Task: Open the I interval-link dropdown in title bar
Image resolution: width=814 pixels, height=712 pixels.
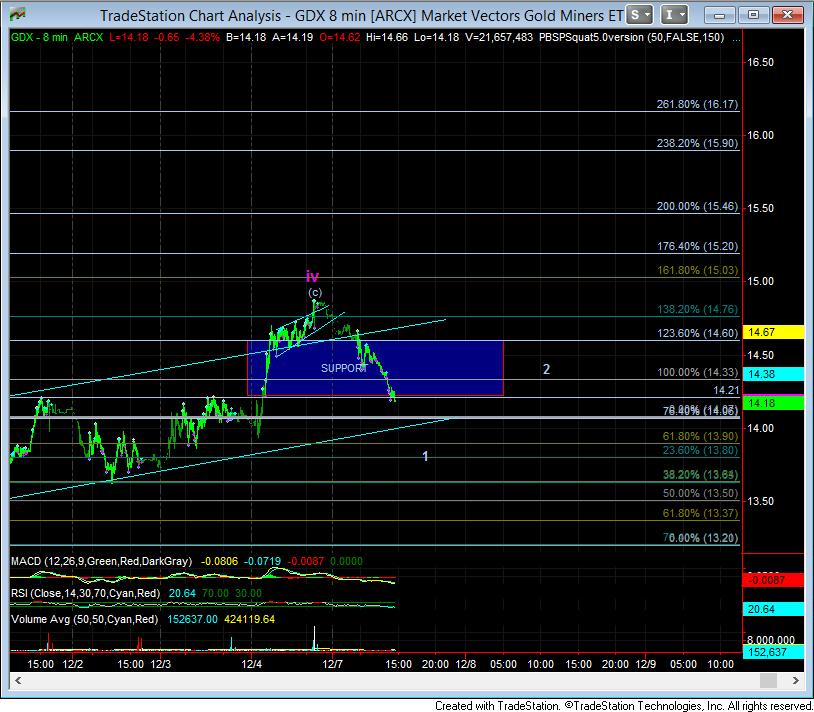Action: point(674,15)
